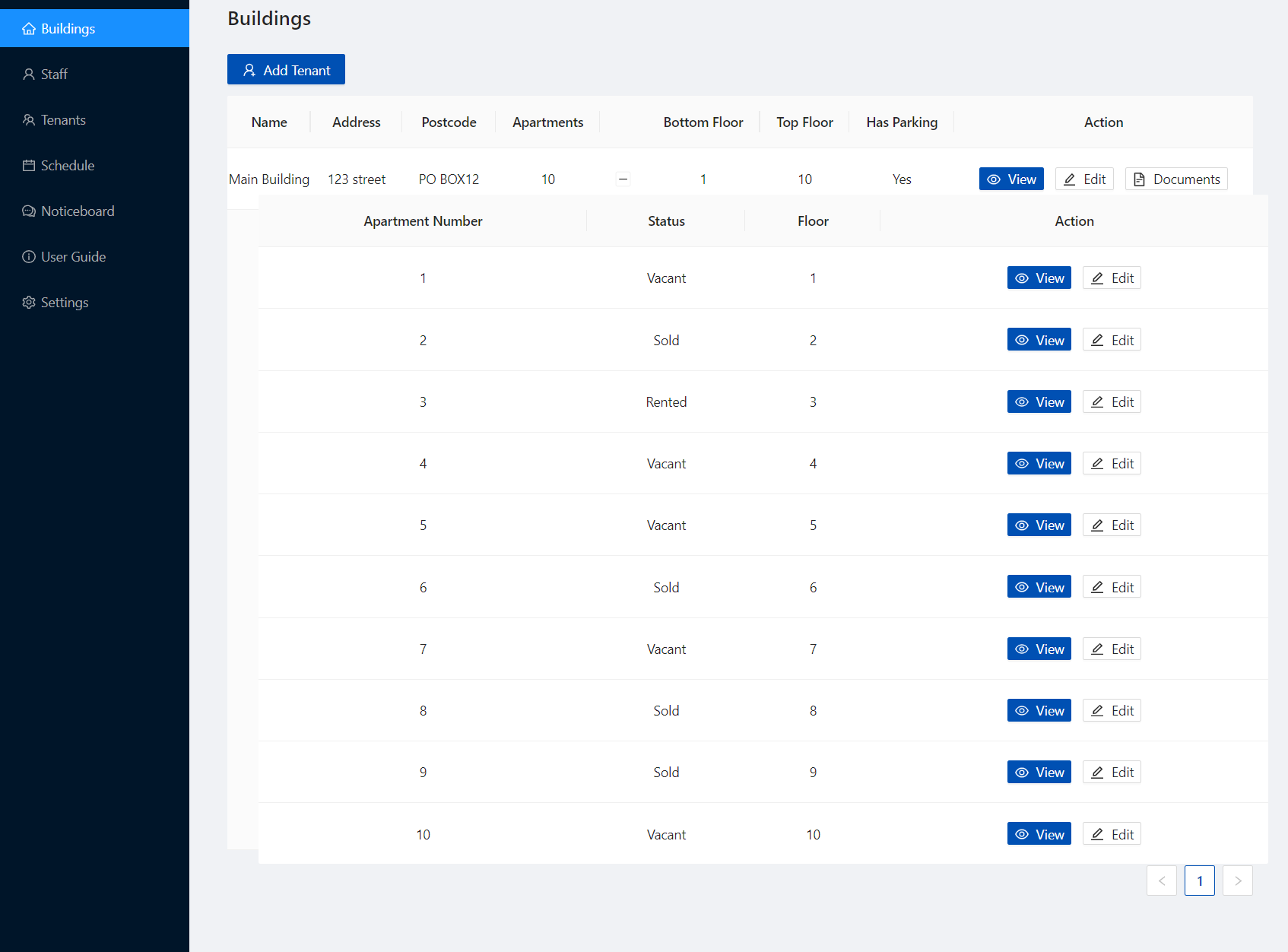The width and height of the screenshot is (1288, 952).
Task: View apartment 8
Action: point(1039,710)
